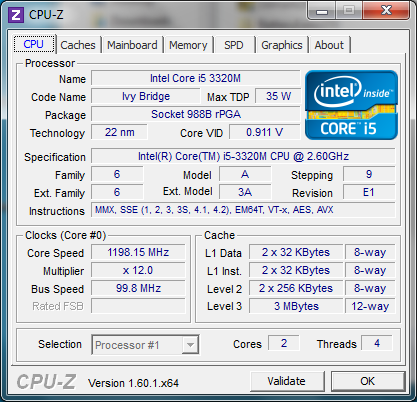
Task: Click the Code Name value Ivy Bridge
Action: pos(146,96)
